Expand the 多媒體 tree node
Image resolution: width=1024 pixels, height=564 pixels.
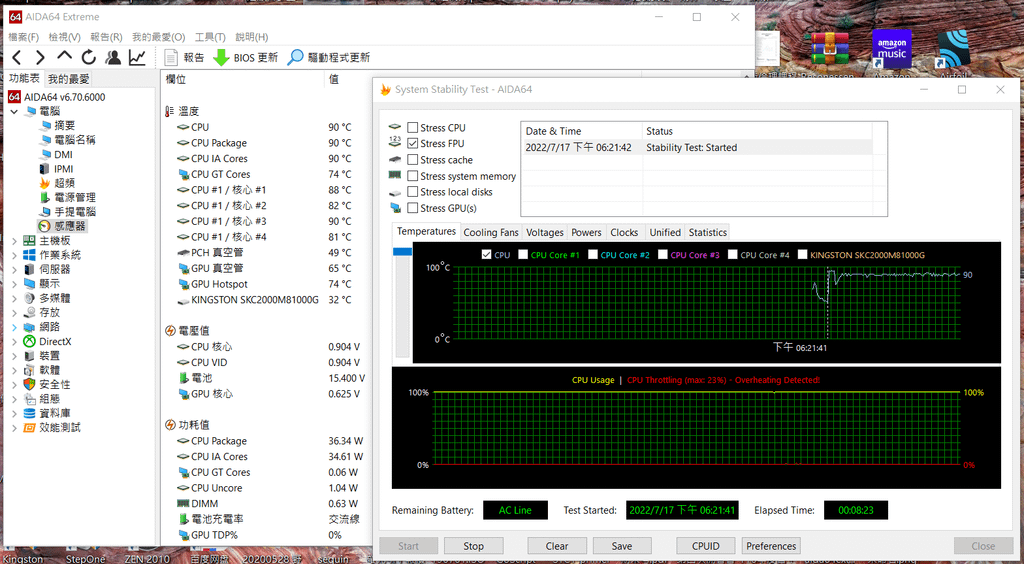14,298
